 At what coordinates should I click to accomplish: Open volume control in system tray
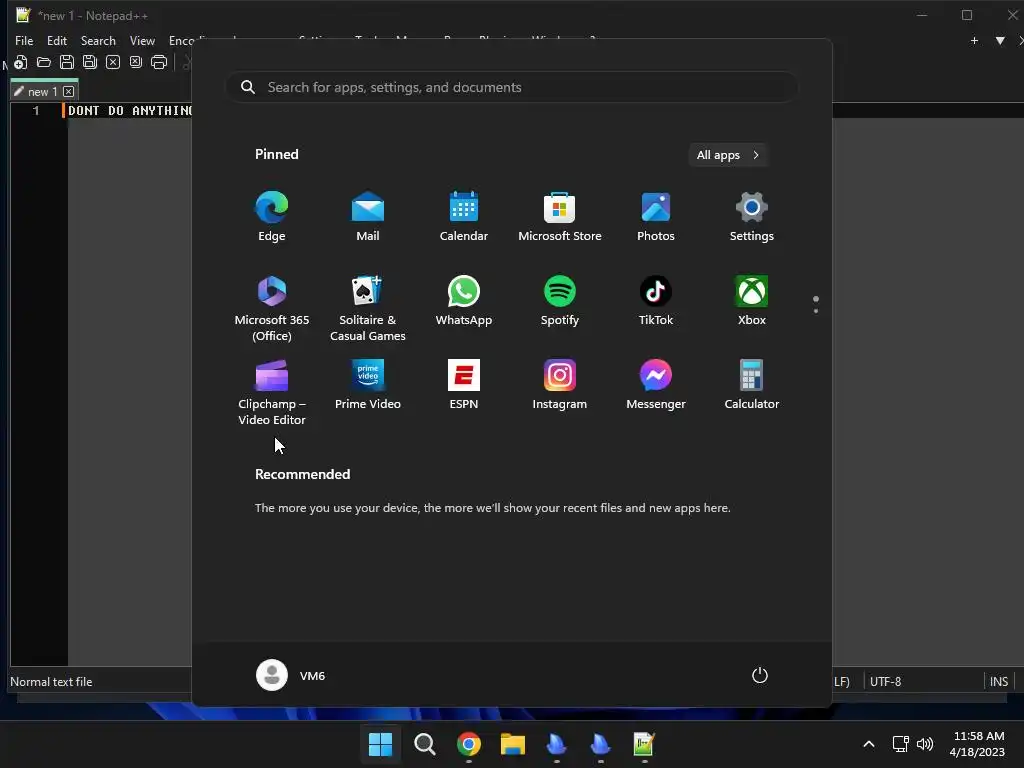coord(925,744)
